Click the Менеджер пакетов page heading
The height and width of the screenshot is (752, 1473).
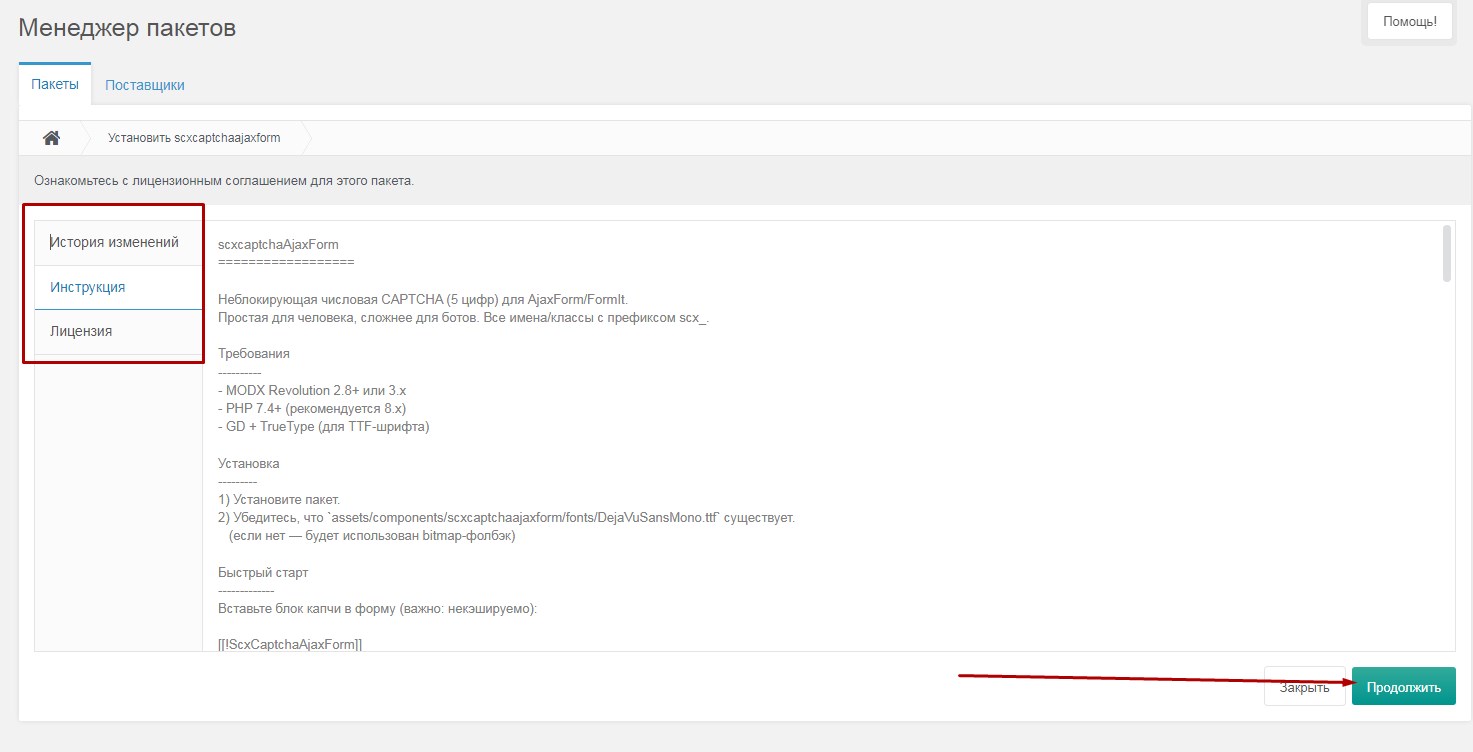click(127, 27)
